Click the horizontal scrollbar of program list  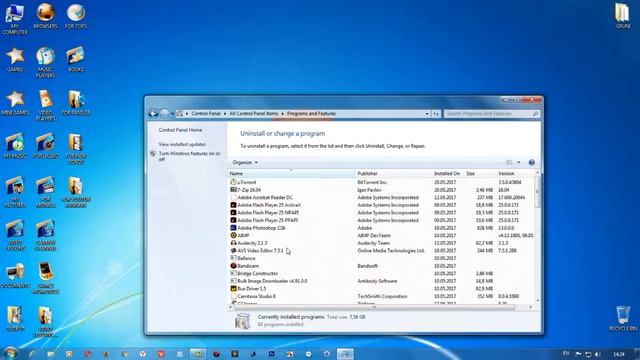(x=374, y=307)
